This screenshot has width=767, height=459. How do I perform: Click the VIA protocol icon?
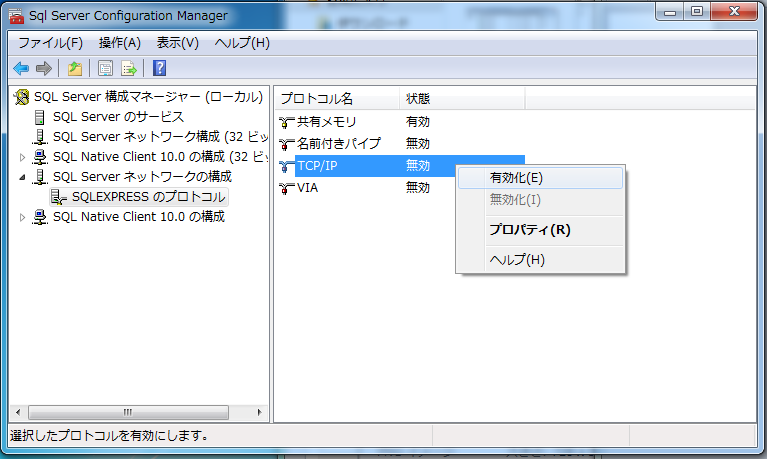point(287,188)
